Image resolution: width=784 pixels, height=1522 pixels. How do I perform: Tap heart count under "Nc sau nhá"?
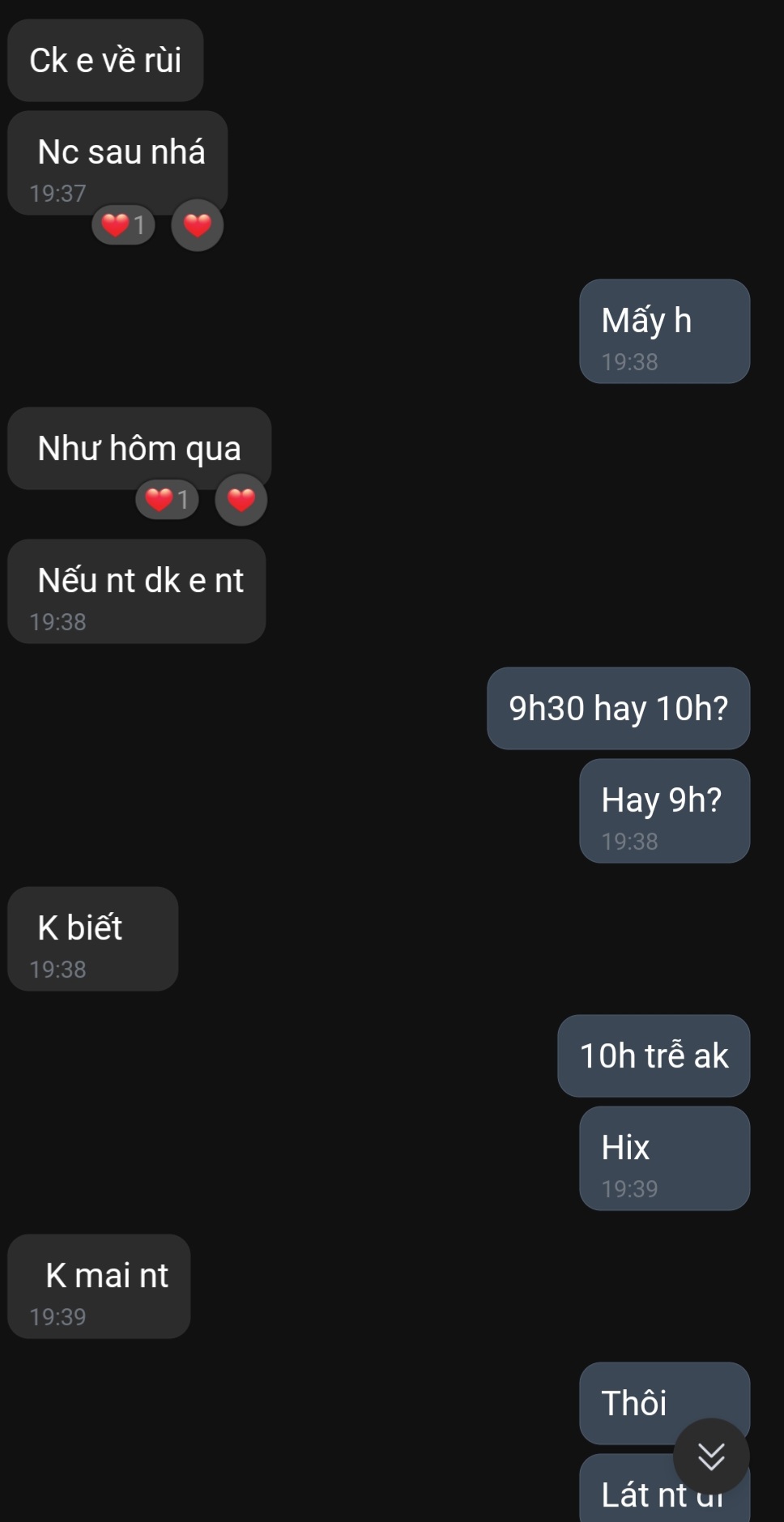[x=123, y=224]
